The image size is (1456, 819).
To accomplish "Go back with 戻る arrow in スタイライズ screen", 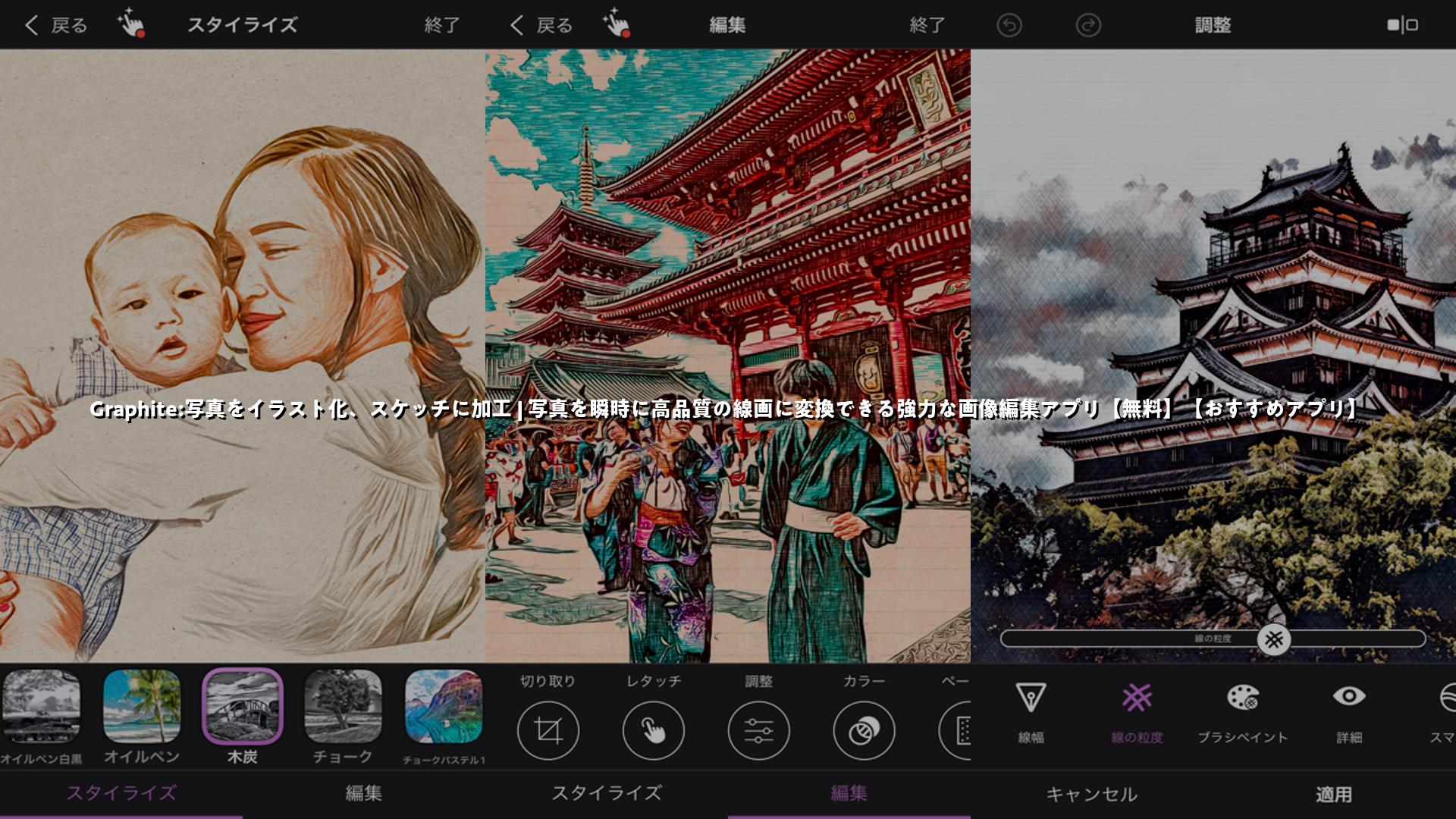I will 56,25.
